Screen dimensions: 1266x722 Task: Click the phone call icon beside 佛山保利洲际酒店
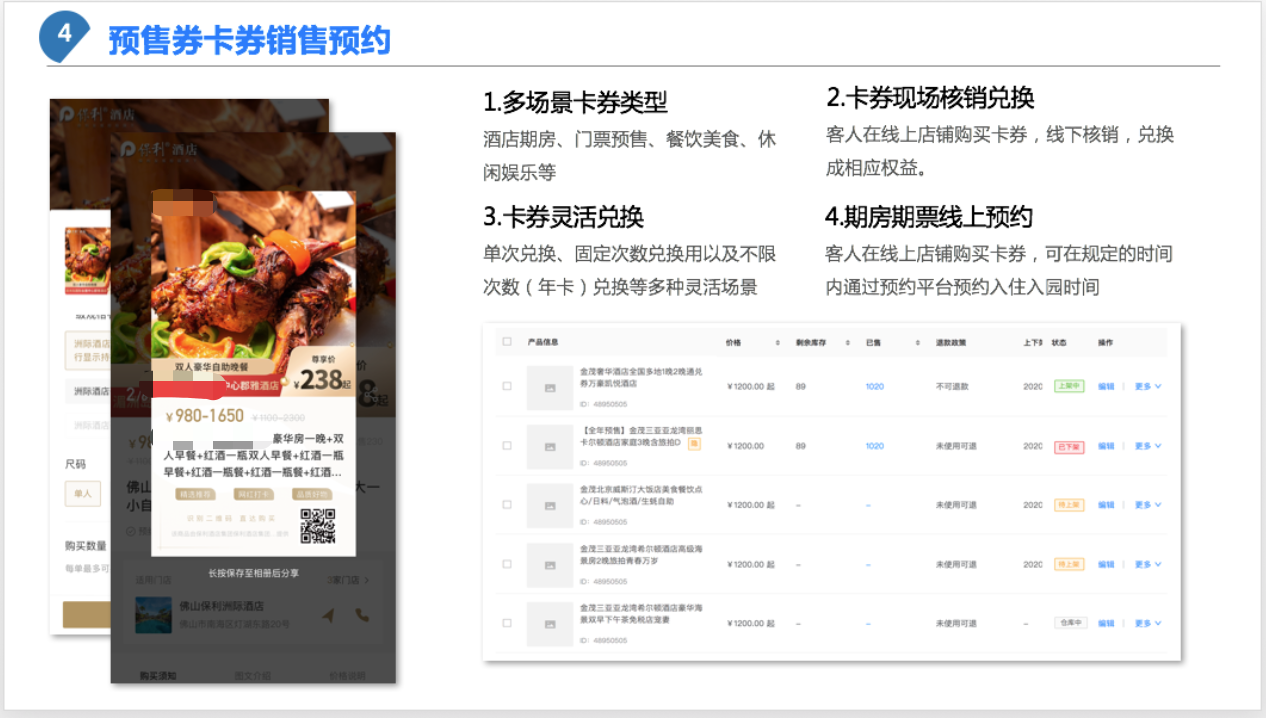(363, 614)
